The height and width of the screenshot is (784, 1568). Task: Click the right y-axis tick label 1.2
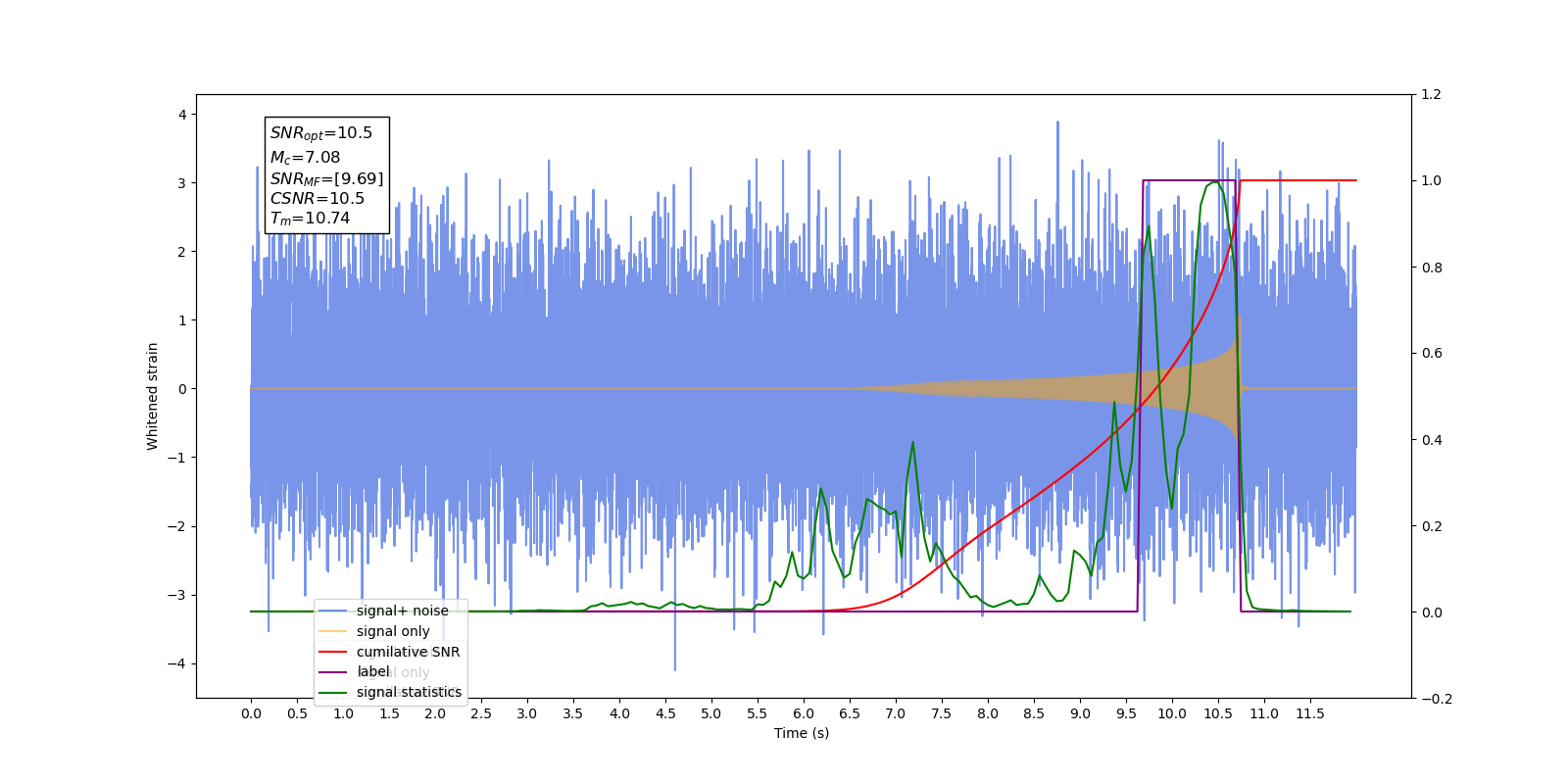(x=1432, y=95)
